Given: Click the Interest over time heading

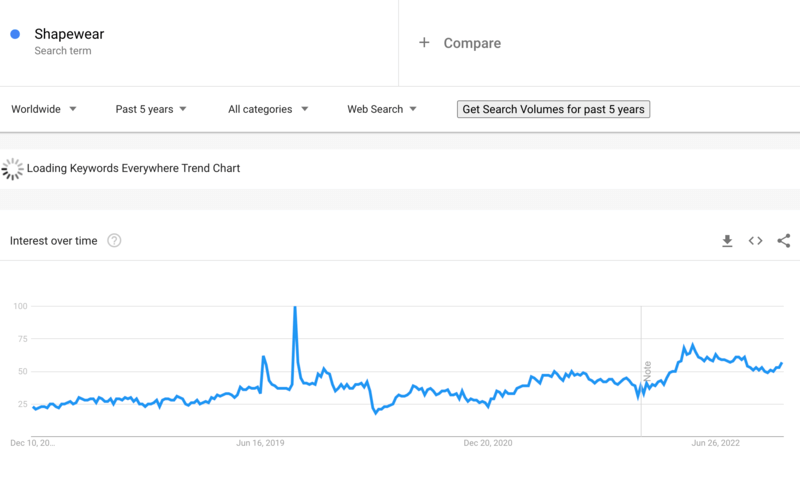Looking at the screenshot, I should [x=54, y=241].
